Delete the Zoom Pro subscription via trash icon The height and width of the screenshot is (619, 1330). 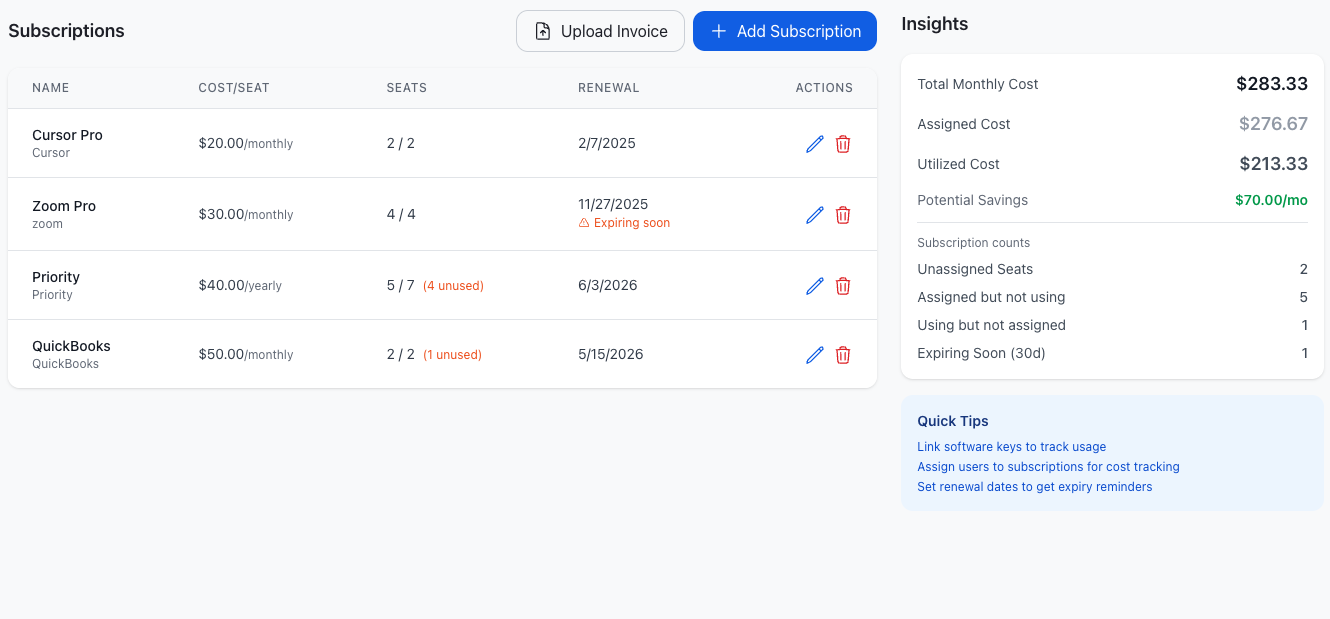843,214
